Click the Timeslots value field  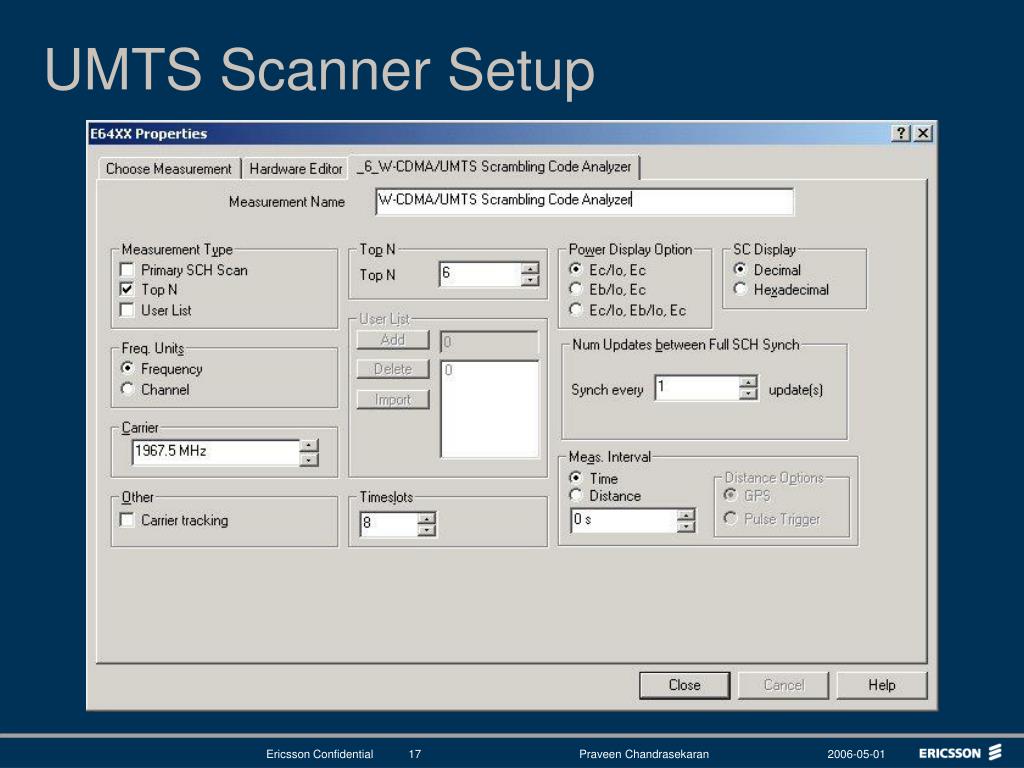click(389, 524)
